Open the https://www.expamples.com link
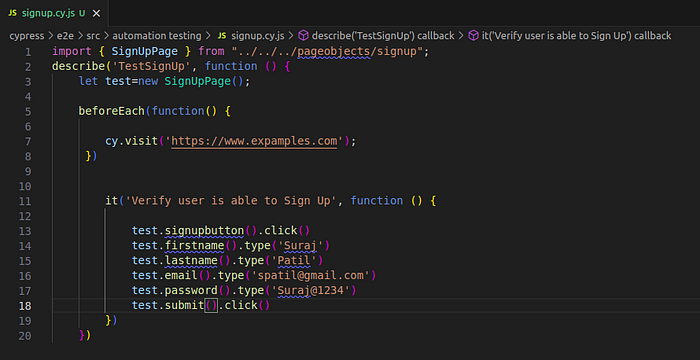This screenshot has width=700, height=360. (x=254, y=141)
